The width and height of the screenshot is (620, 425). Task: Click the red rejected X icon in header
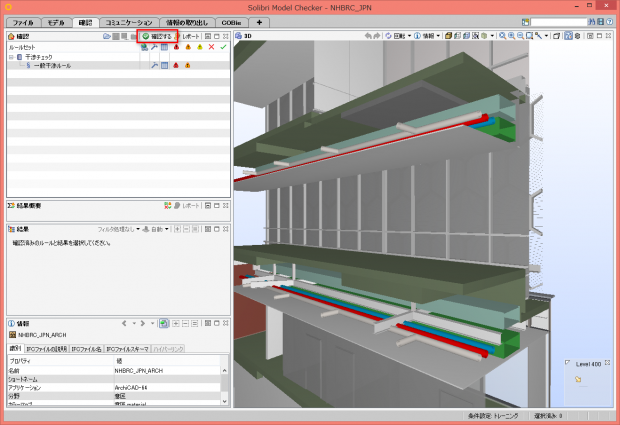coord(211,47)
